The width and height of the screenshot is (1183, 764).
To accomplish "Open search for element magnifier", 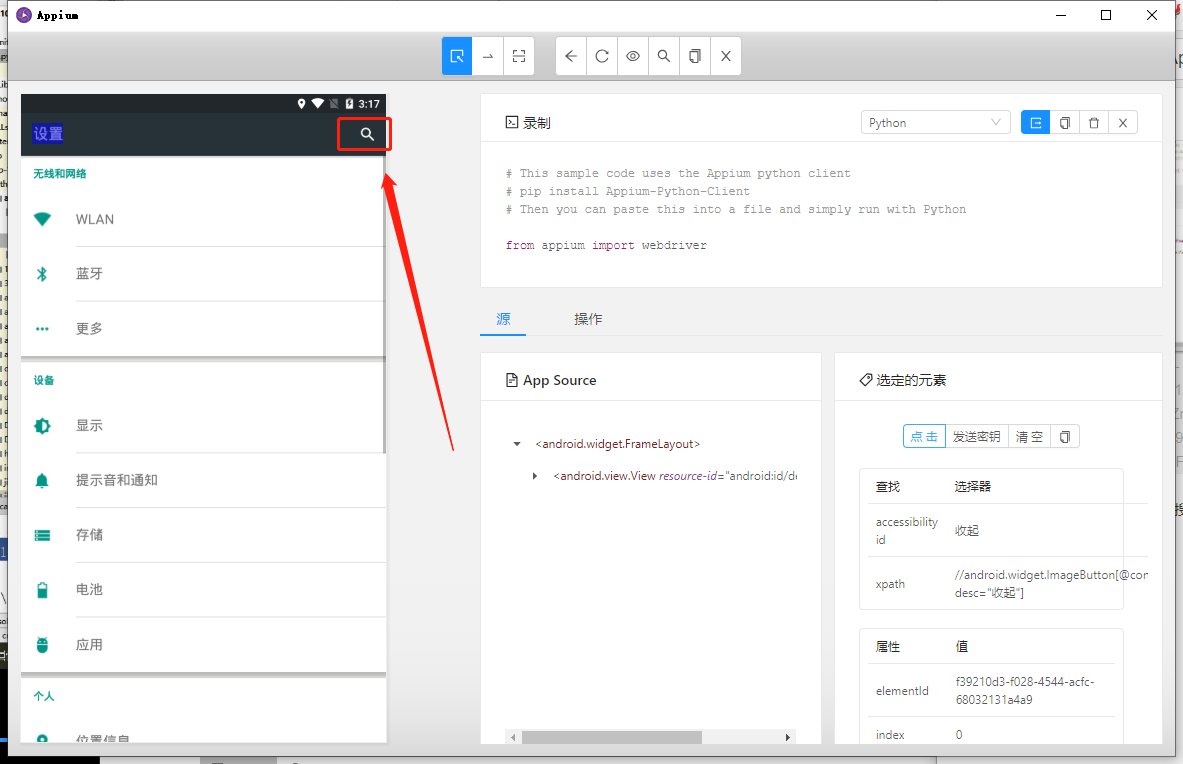I will (664, 56).
